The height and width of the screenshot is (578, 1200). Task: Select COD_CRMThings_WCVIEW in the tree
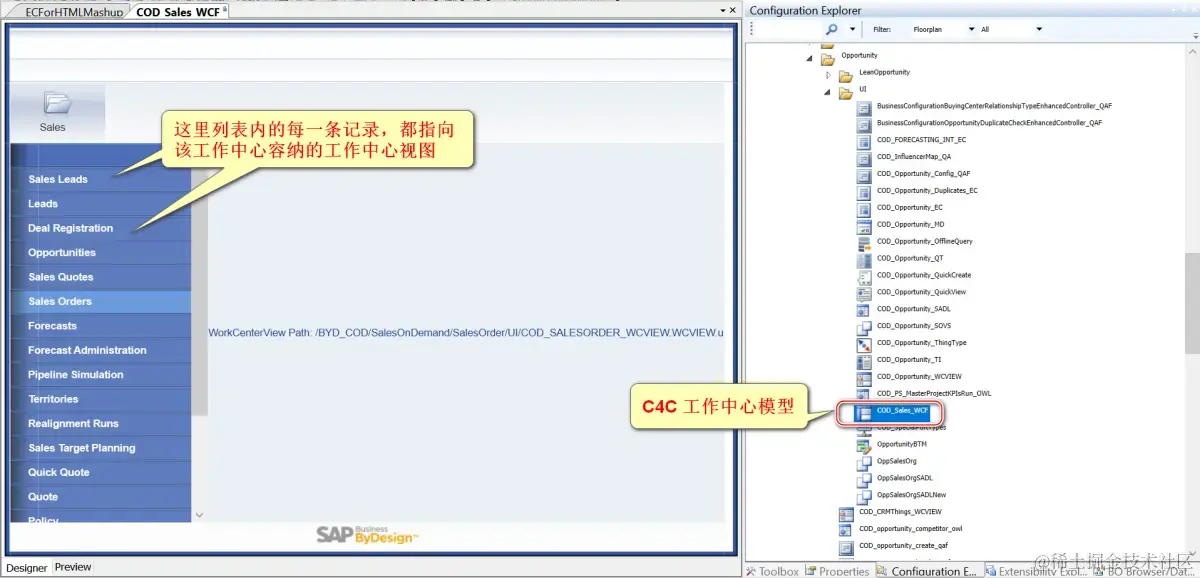click(x=900, y=512)
